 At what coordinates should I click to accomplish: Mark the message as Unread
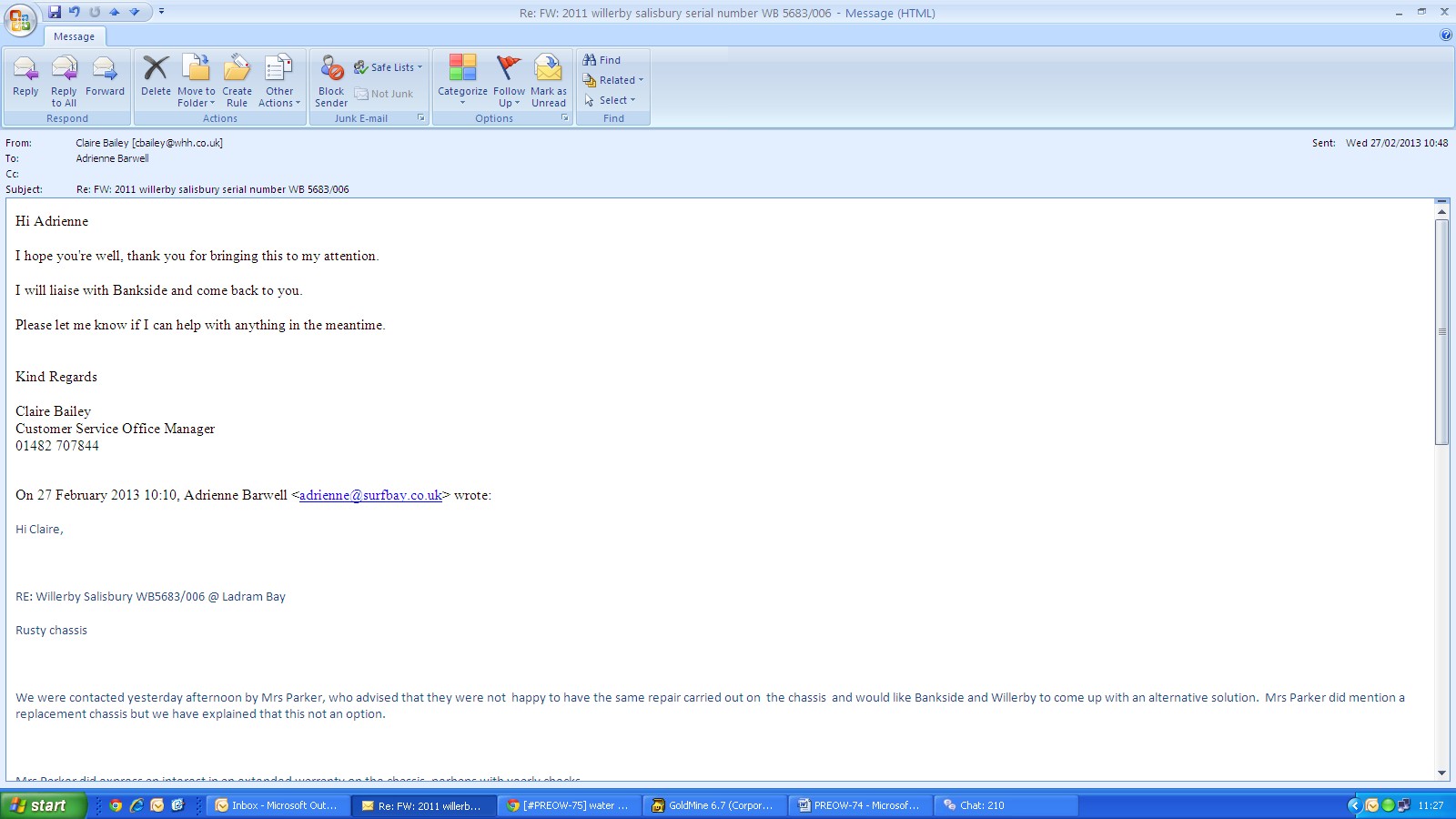point(549,80)
